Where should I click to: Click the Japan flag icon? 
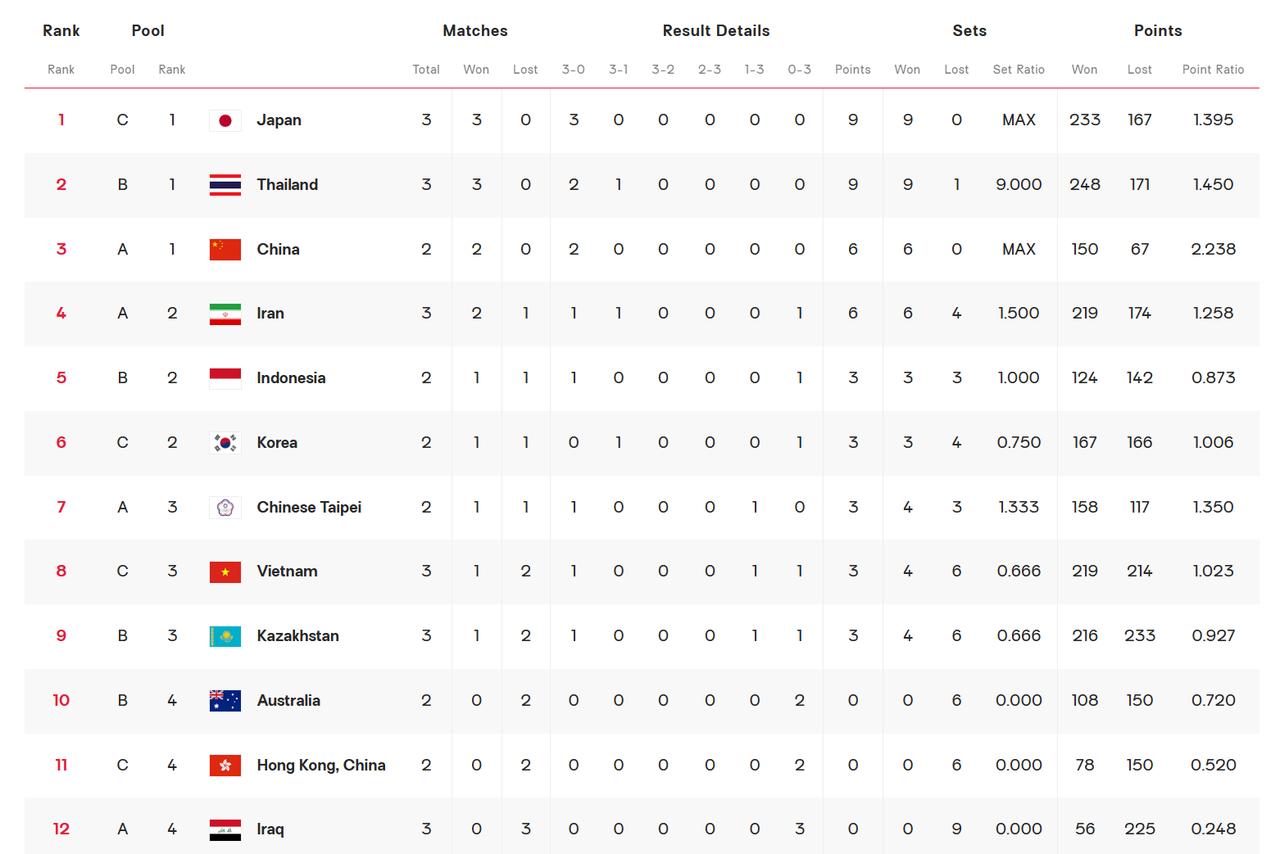point(225,120)
